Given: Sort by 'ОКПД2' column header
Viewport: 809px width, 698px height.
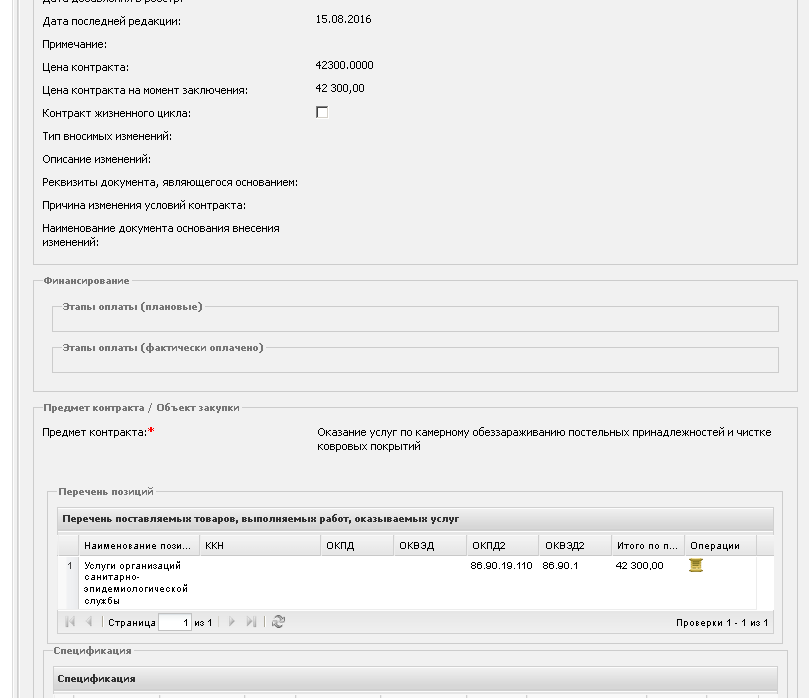Looking at the screenshot, I should pos(503,546).
